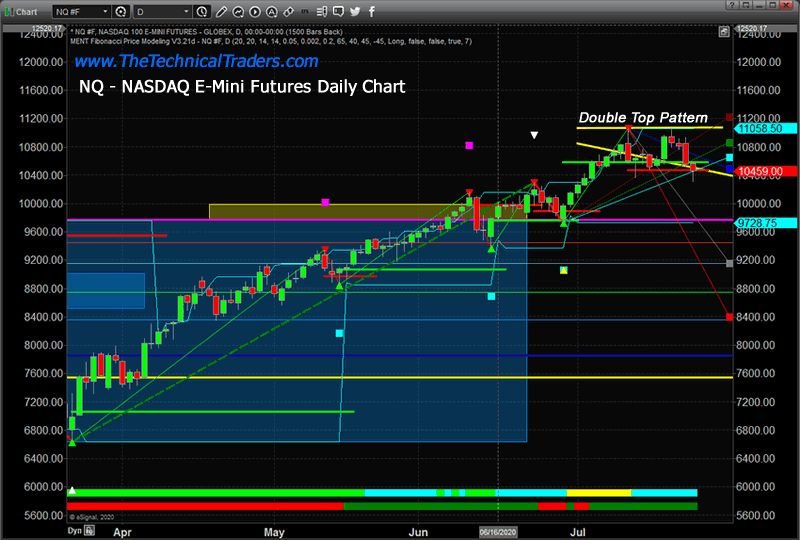Share chart via Facebook icon
Image resolution: width=800 pixels, height=540 pixels.
click(371, 11)
